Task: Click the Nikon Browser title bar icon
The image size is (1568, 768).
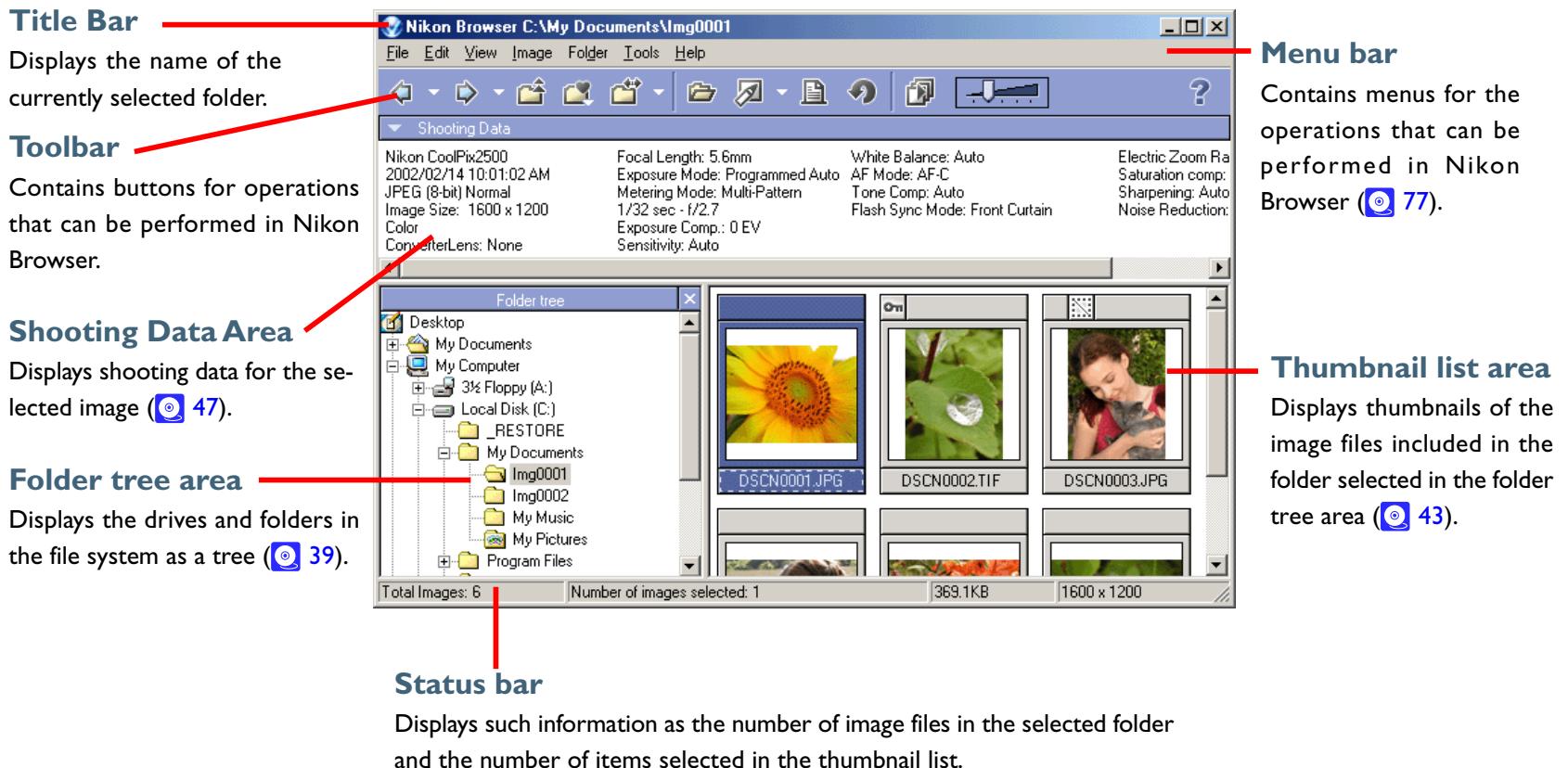Action: coord(392,27)
